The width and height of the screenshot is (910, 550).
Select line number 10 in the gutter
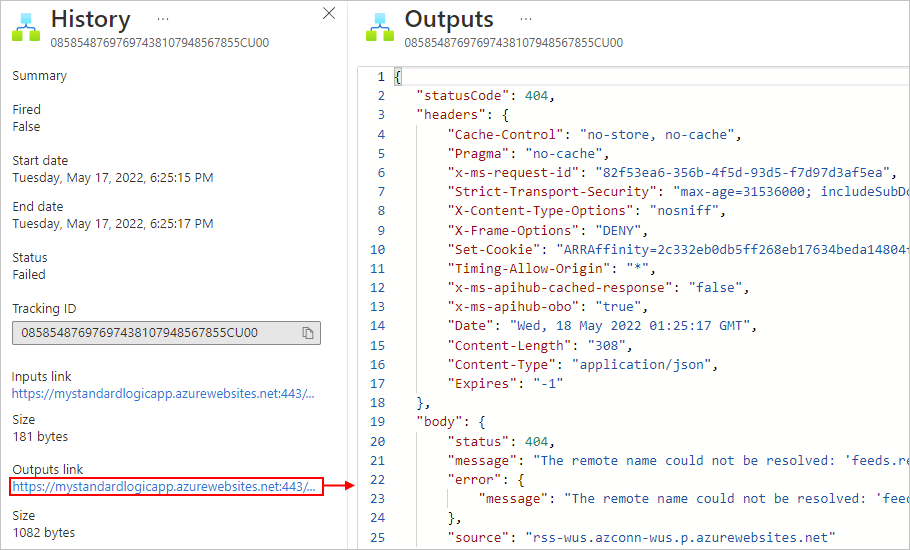378,249
